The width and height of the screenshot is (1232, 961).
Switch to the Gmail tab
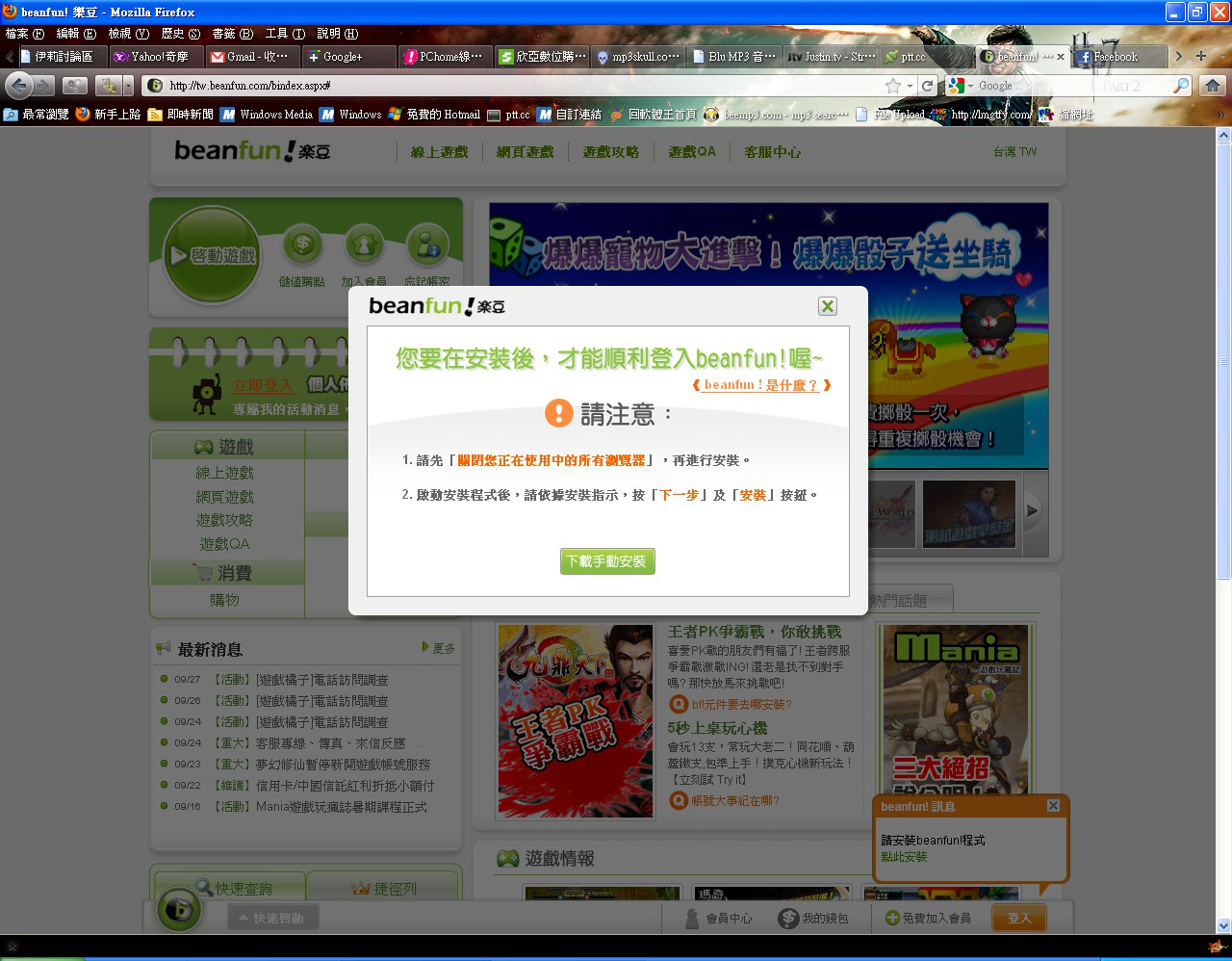253,57
